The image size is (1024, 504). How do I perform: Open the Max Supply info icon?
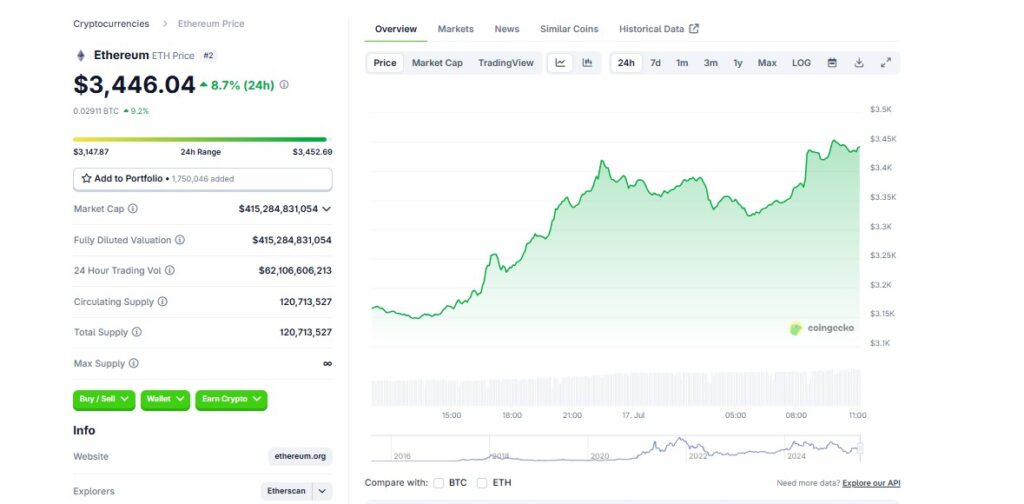click(x=133, y=363)
